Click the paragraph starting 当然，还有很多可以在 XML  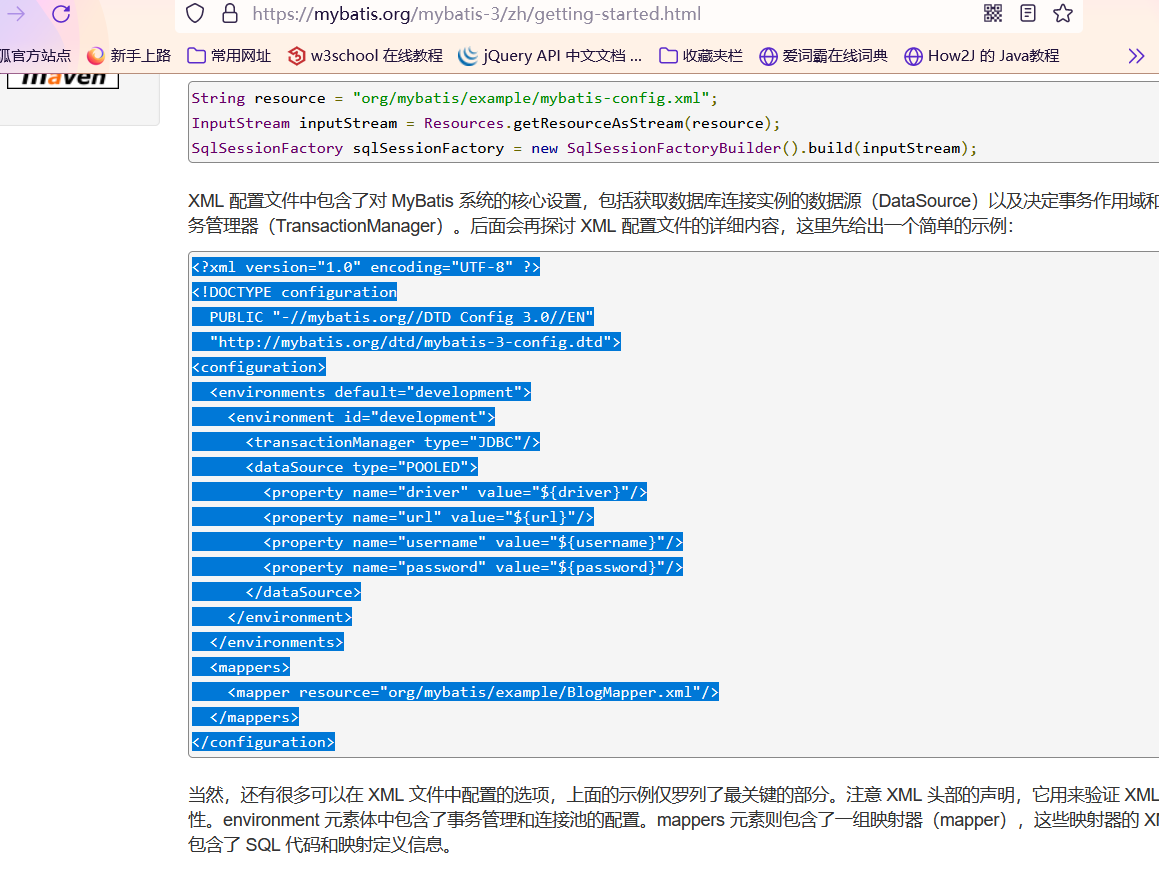pyautogui.click(x=673, y=819)
